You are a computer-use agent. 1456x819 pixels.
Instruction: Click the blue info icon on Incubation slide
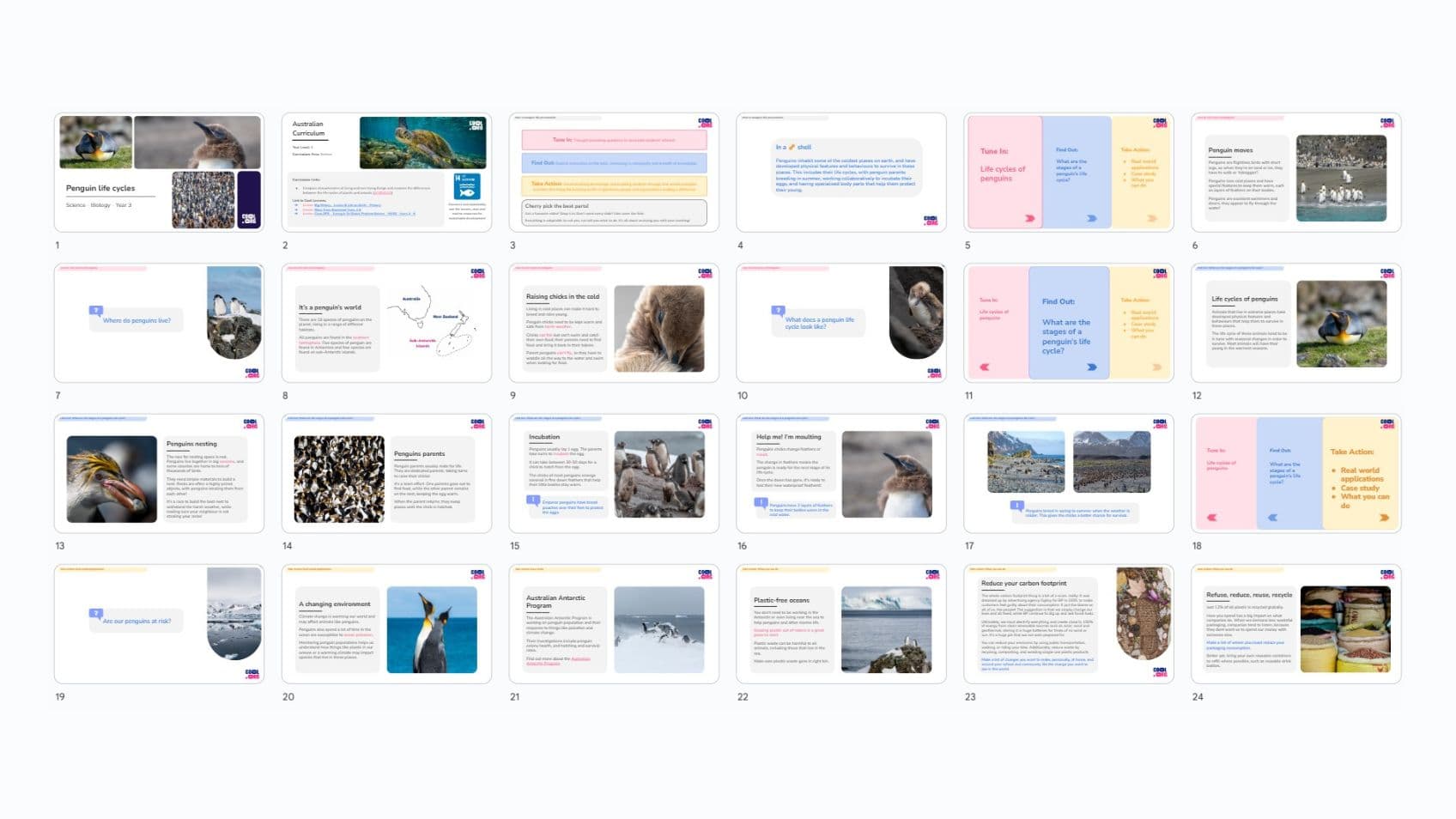pos(533,500)
